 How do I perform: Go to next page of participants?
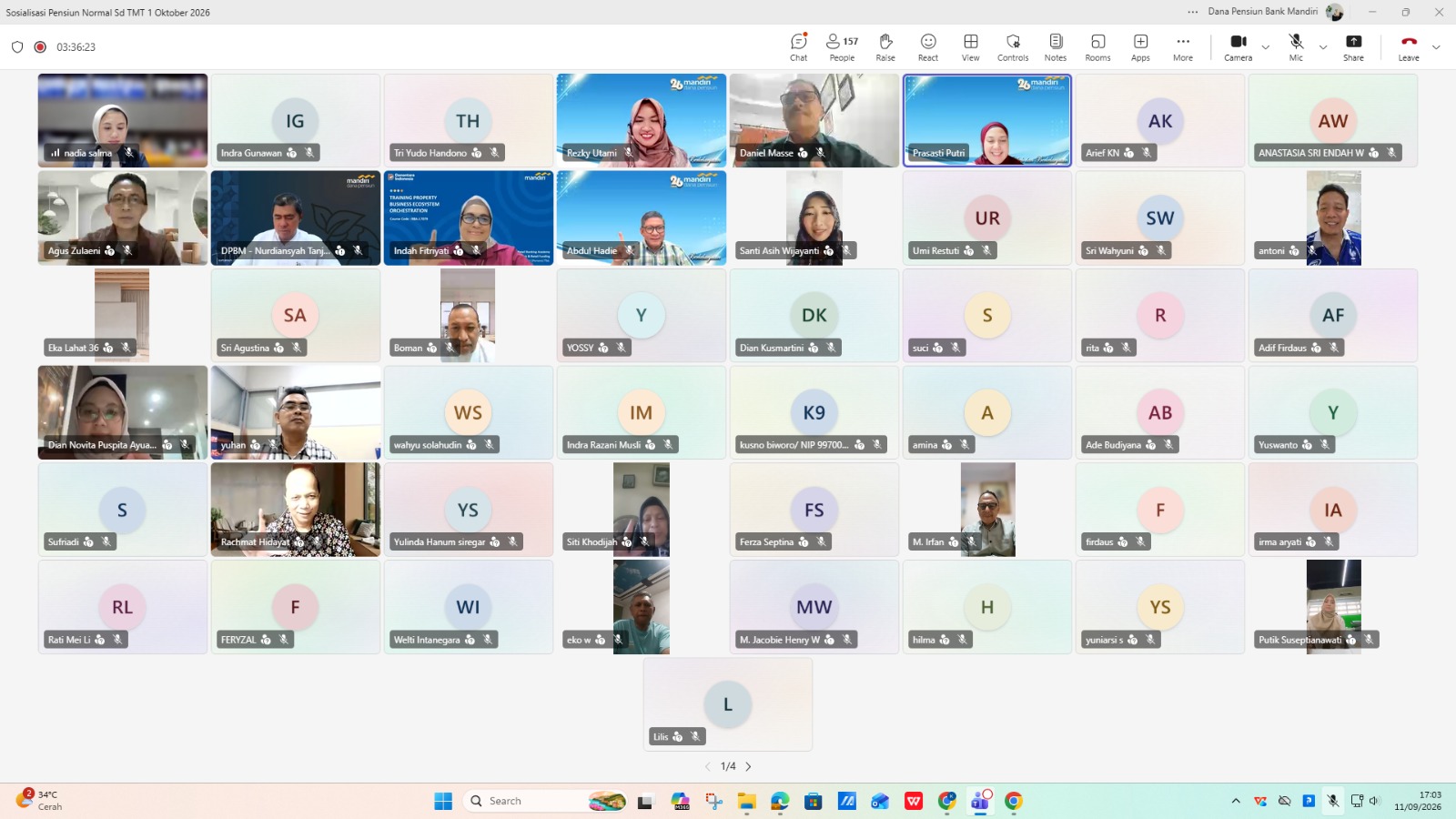click(x=748, y=766)
